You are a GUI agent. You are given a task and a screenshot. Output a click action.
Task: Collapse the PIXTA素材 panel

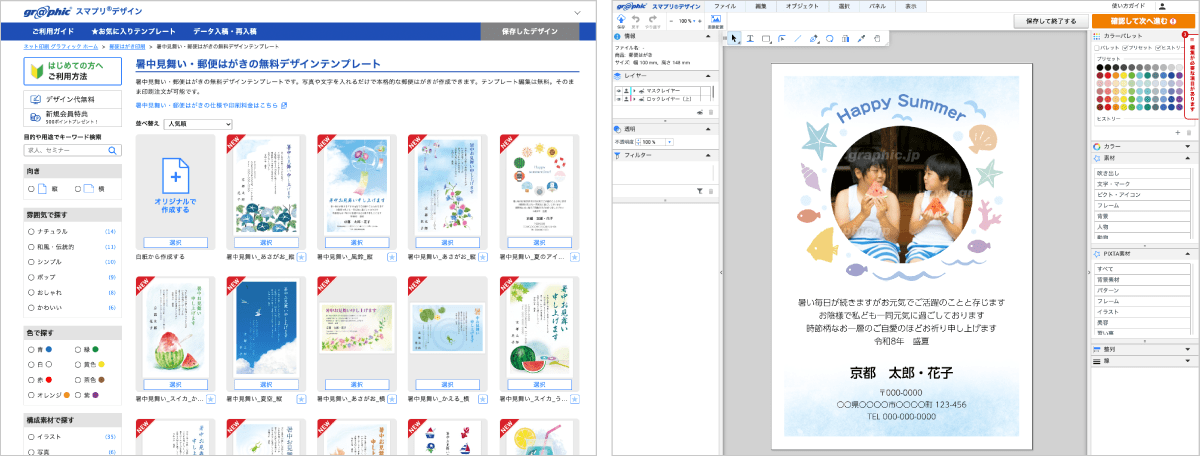[x=1188, y=255]
